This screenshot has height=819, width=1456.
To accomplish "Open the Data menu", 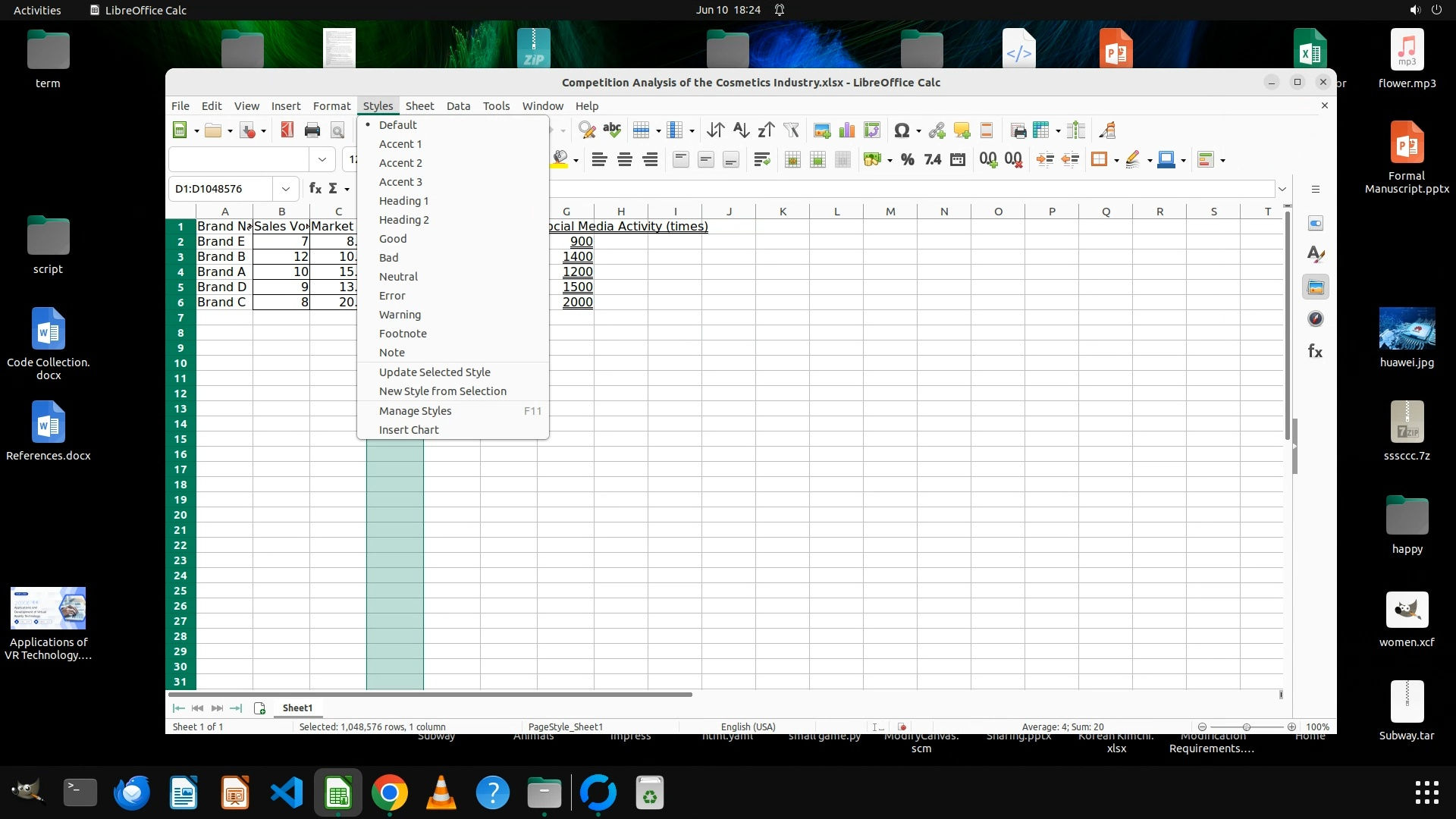I will 458,106.
